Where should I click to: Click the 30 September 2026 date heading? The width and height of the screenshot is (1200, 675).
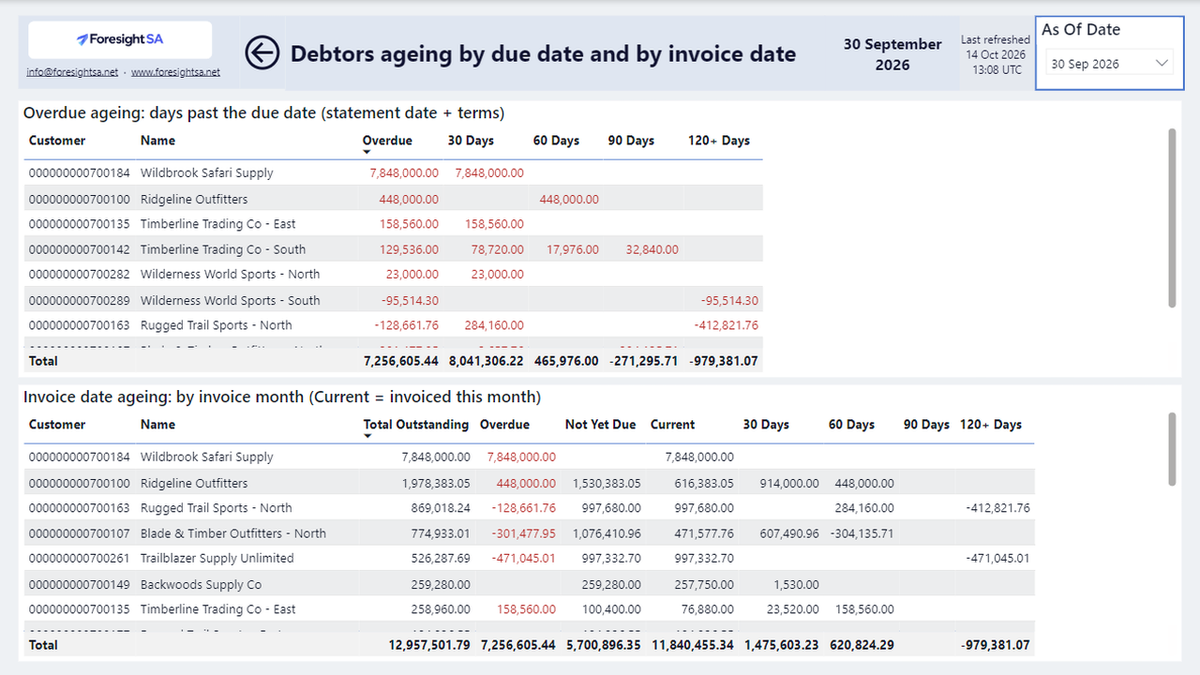tap(893, 54)
